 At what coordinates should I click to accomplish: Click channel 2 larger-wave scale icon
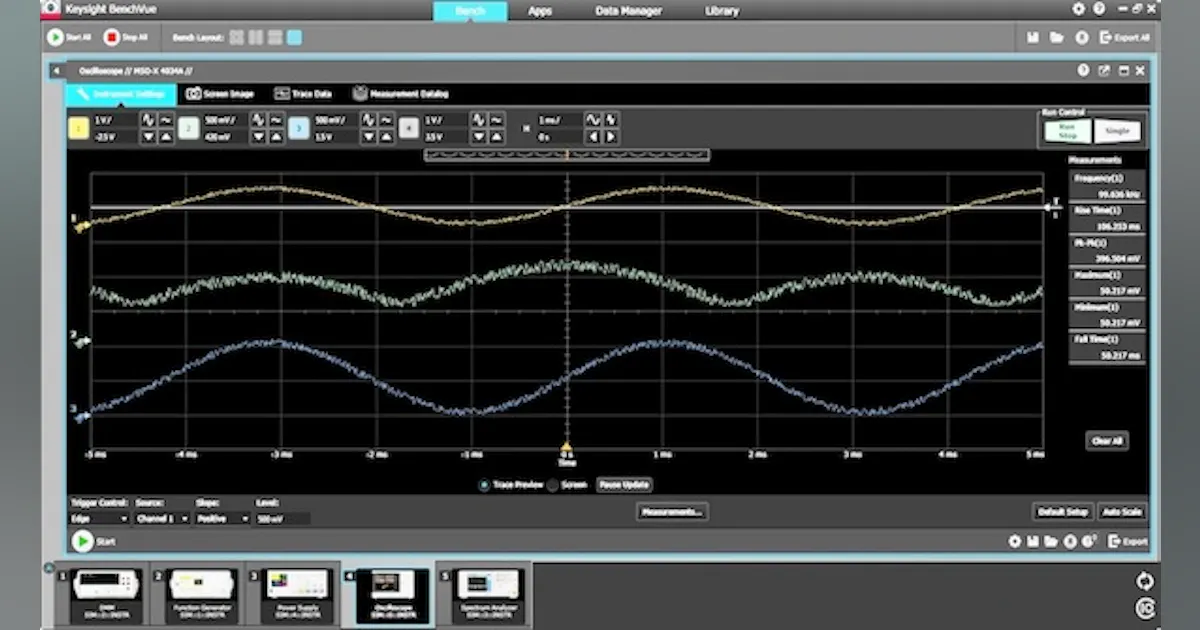tap(258, 120)
